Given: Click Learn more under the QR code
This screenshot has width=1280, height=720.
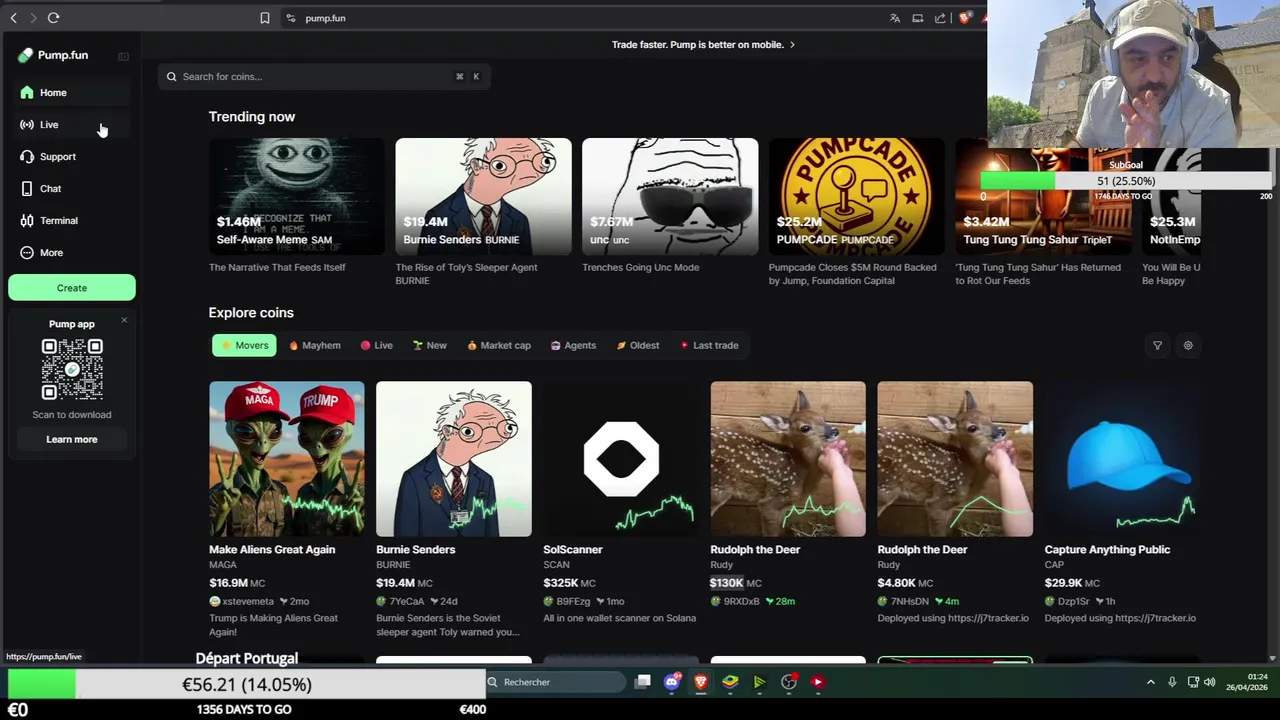Looking at the screenshot, I should [72, 439].
